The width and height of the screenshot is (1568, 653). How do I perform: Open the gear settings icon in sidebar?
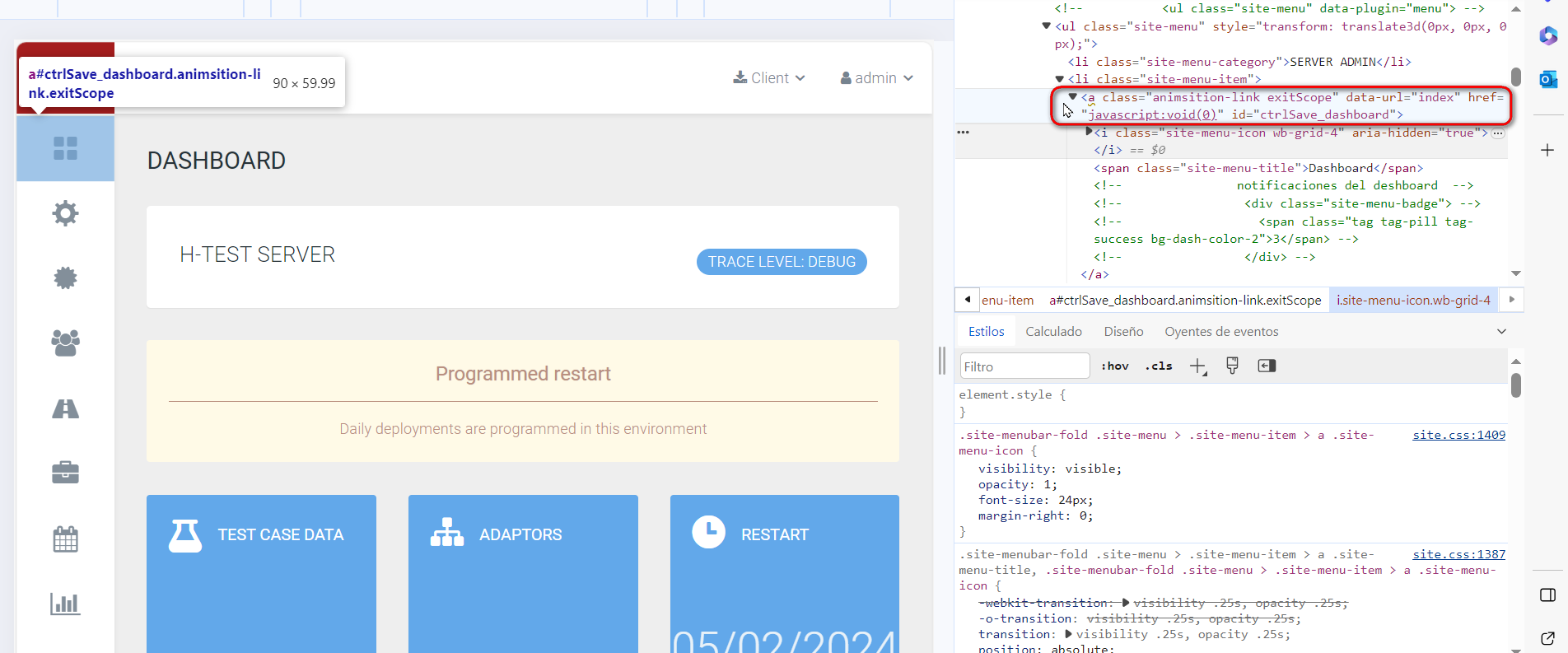point(65,213)
